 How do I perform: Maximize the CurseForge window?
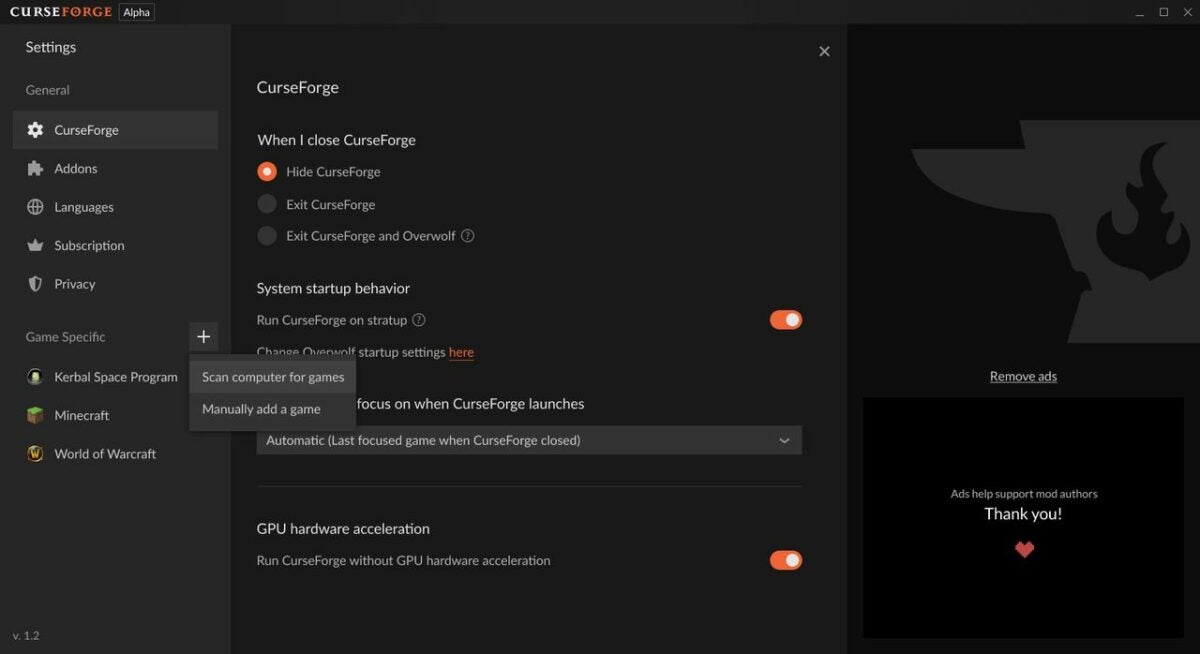[1163, 12]
